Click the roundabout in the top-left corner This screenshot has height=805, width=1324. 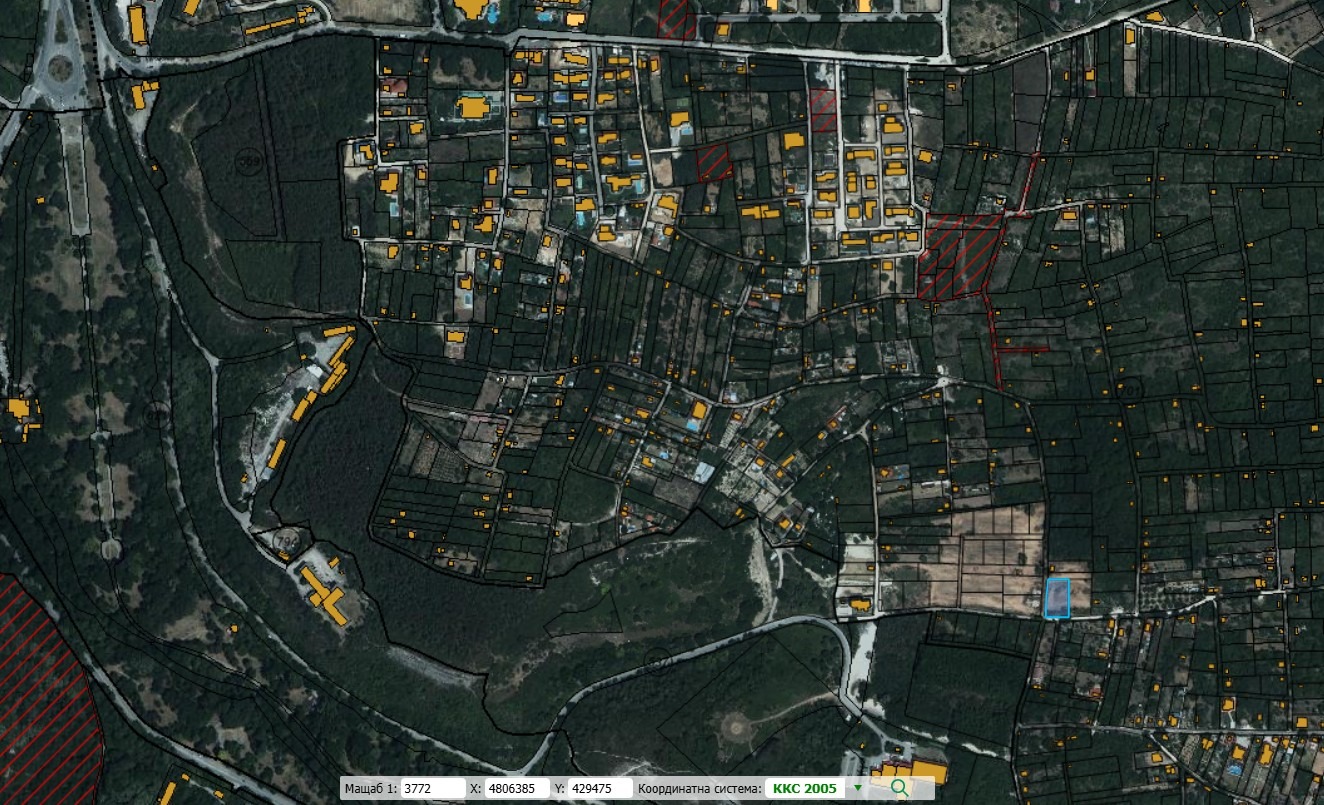(x=60, y=68)
